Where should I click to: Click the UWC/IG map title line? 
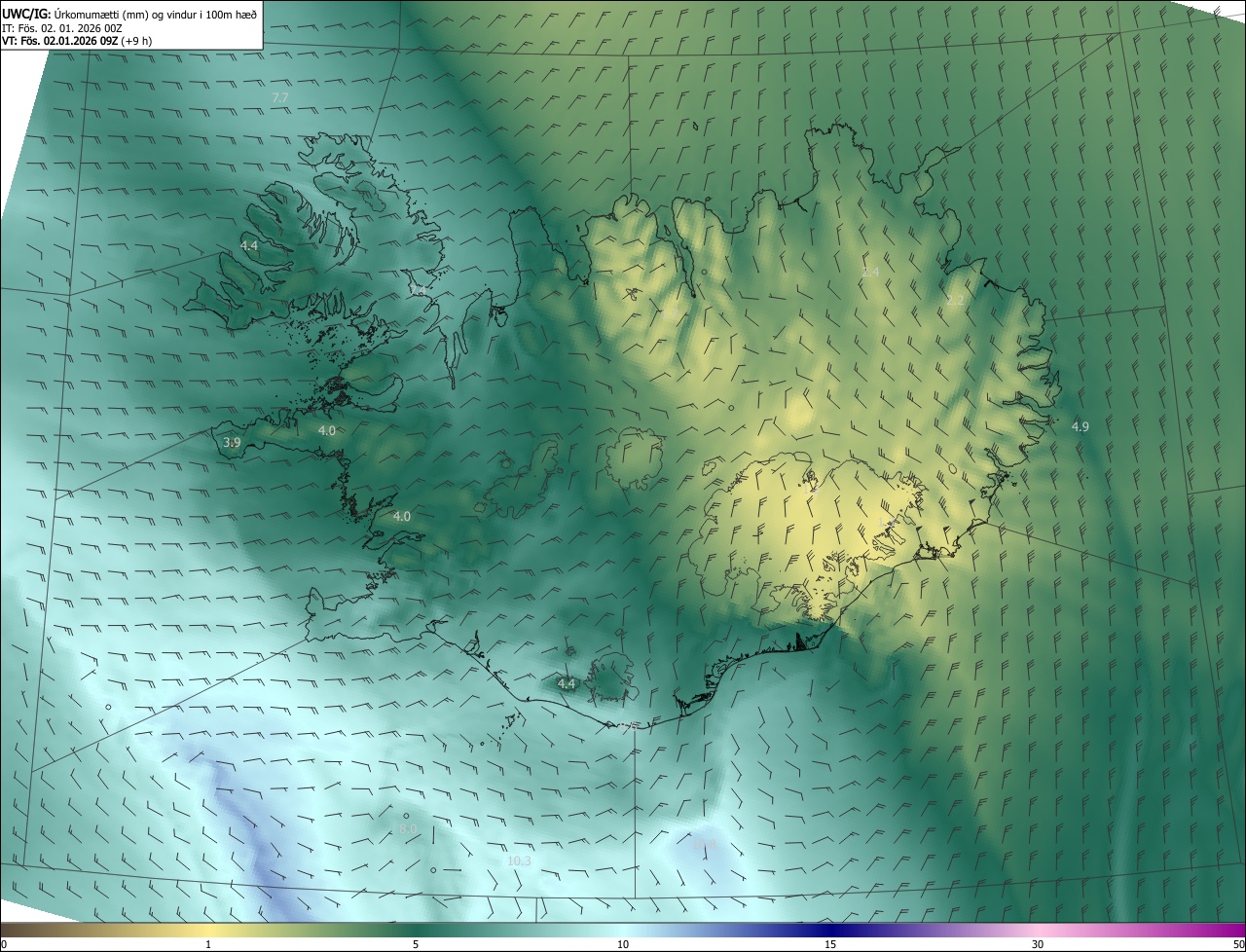tap(129, 14)
